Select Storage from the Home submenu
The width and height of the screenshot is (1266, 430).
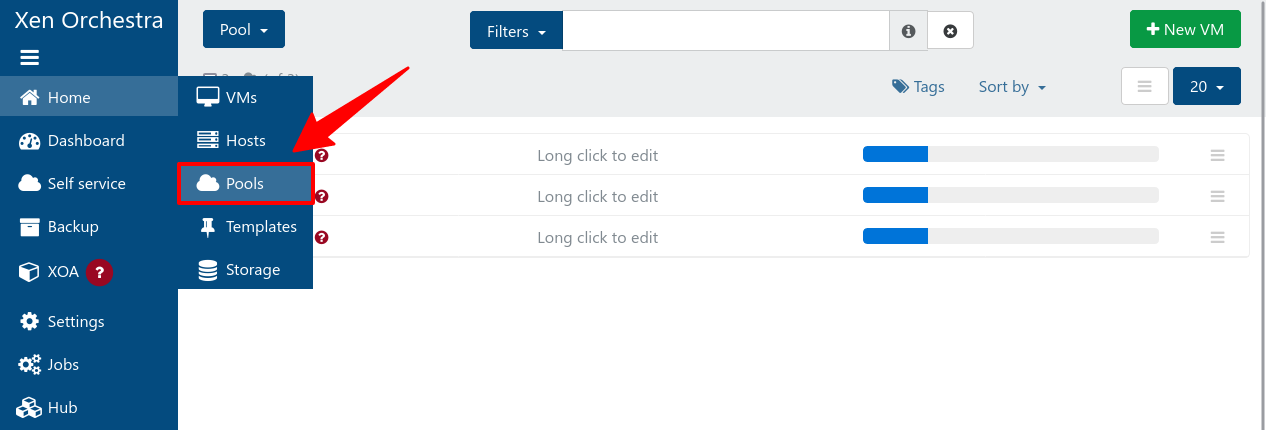(252, 269)
